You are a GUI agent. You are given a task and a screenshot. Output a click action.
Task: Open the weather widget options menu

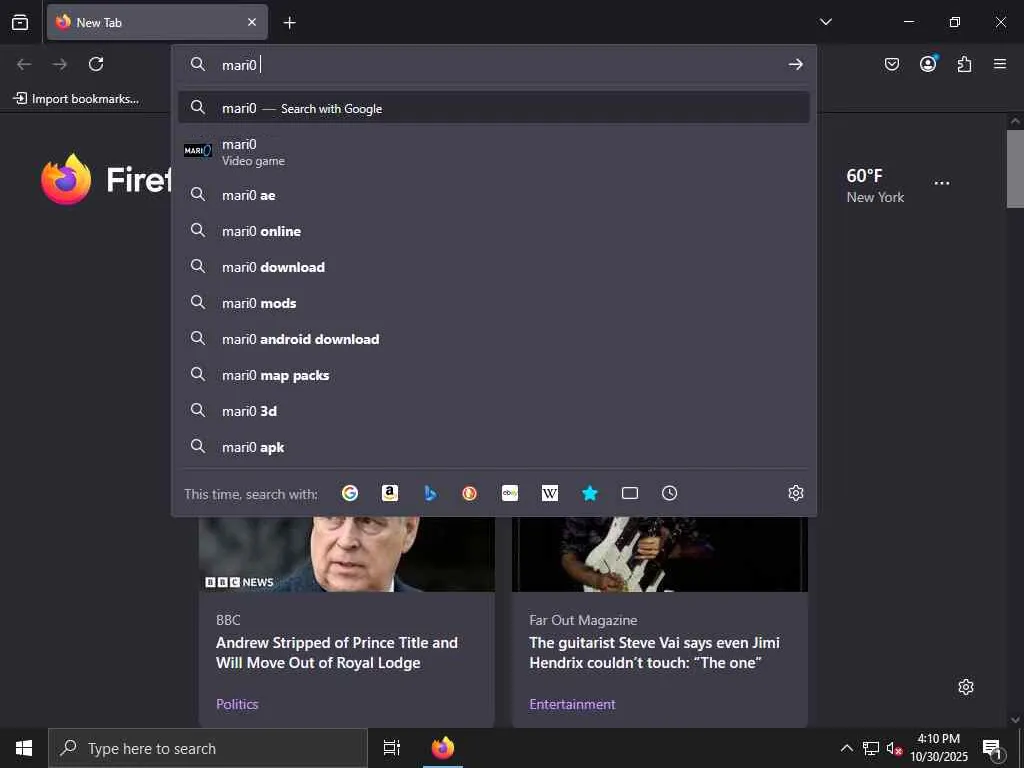pos(942,183)
